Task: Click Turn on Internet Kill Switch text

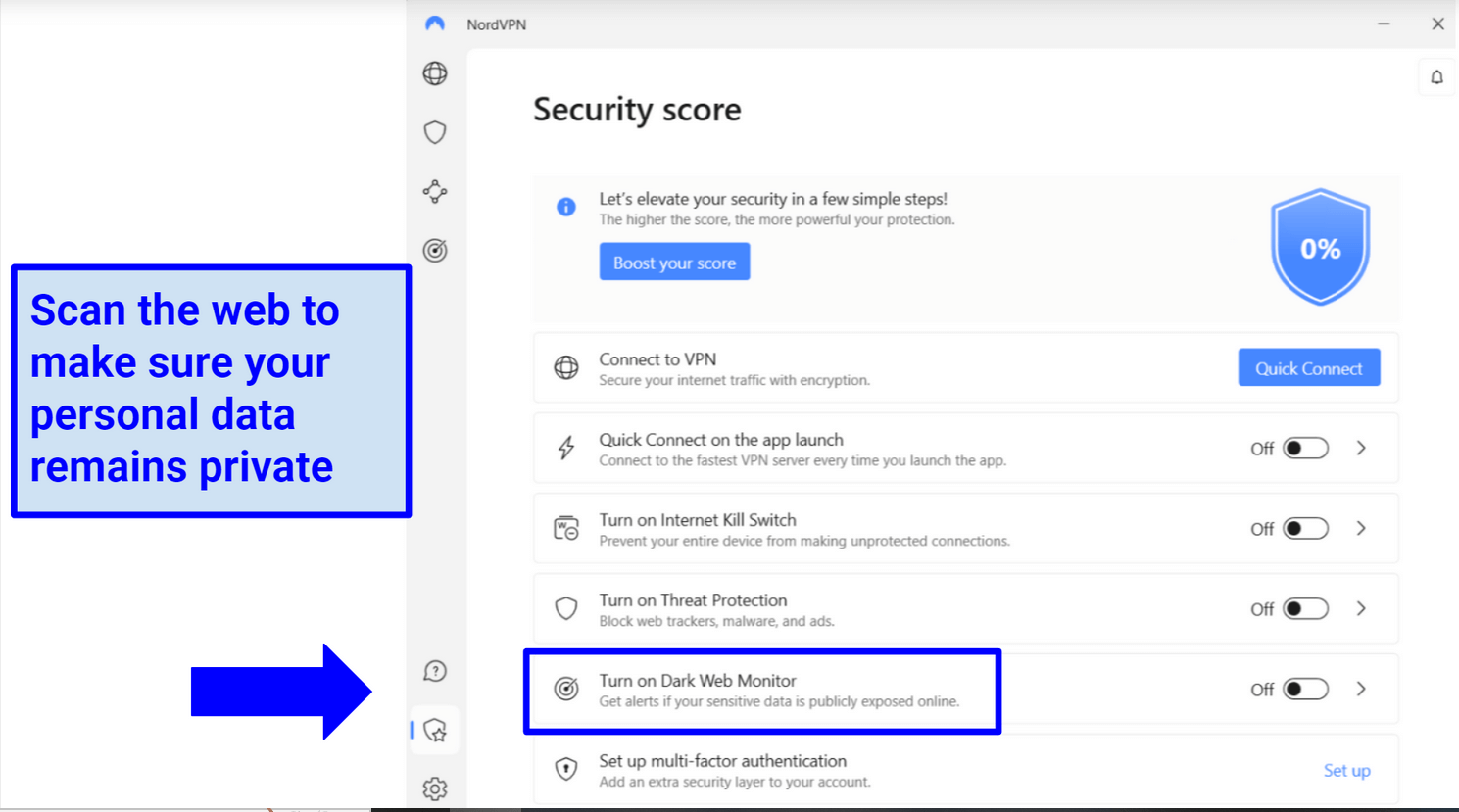Action: pyautogui.click(x=698, y=519)
